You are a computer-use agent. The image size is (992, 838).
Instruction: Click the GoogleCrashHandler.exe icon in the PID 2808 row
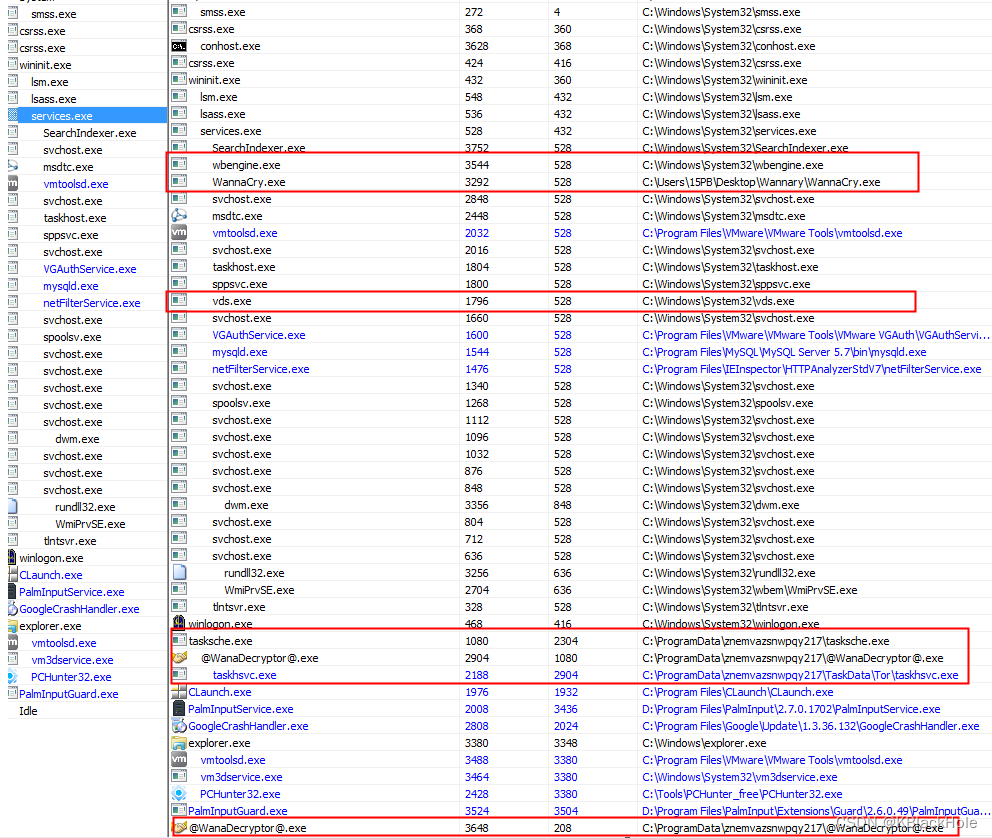point(179,725)
